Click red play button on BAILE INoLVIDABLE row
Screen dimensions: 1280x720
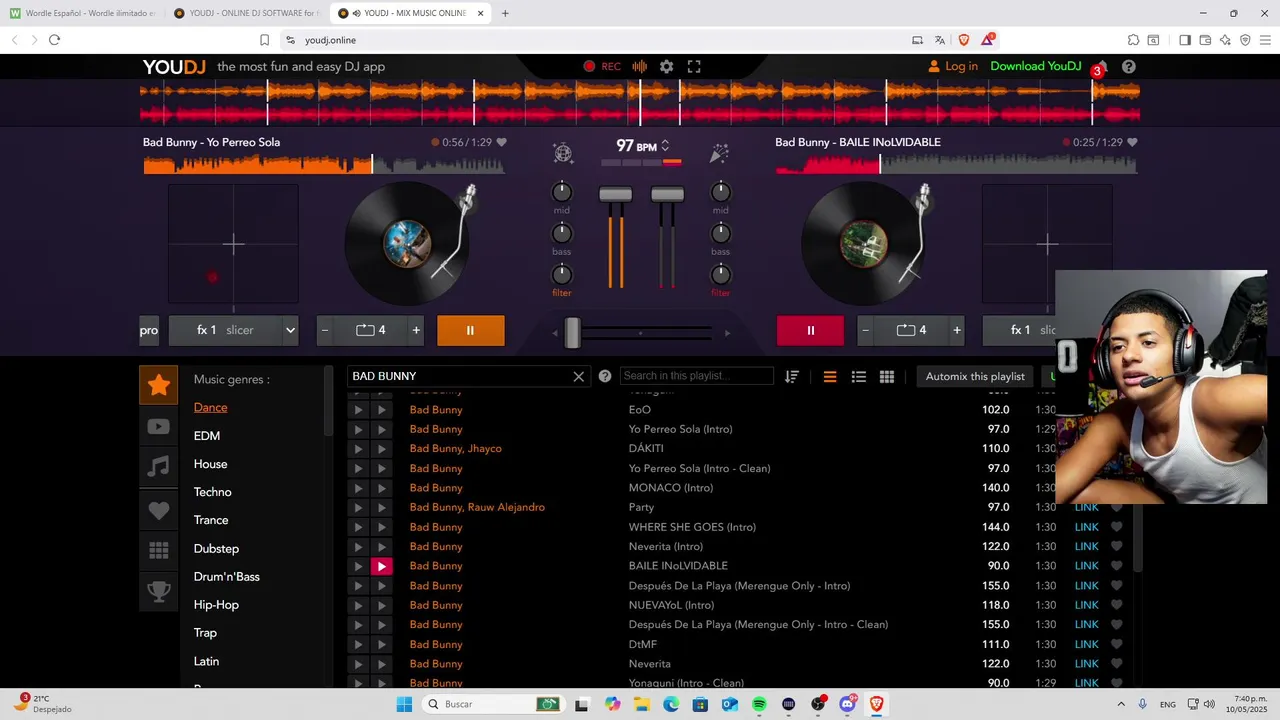point(381,566)
